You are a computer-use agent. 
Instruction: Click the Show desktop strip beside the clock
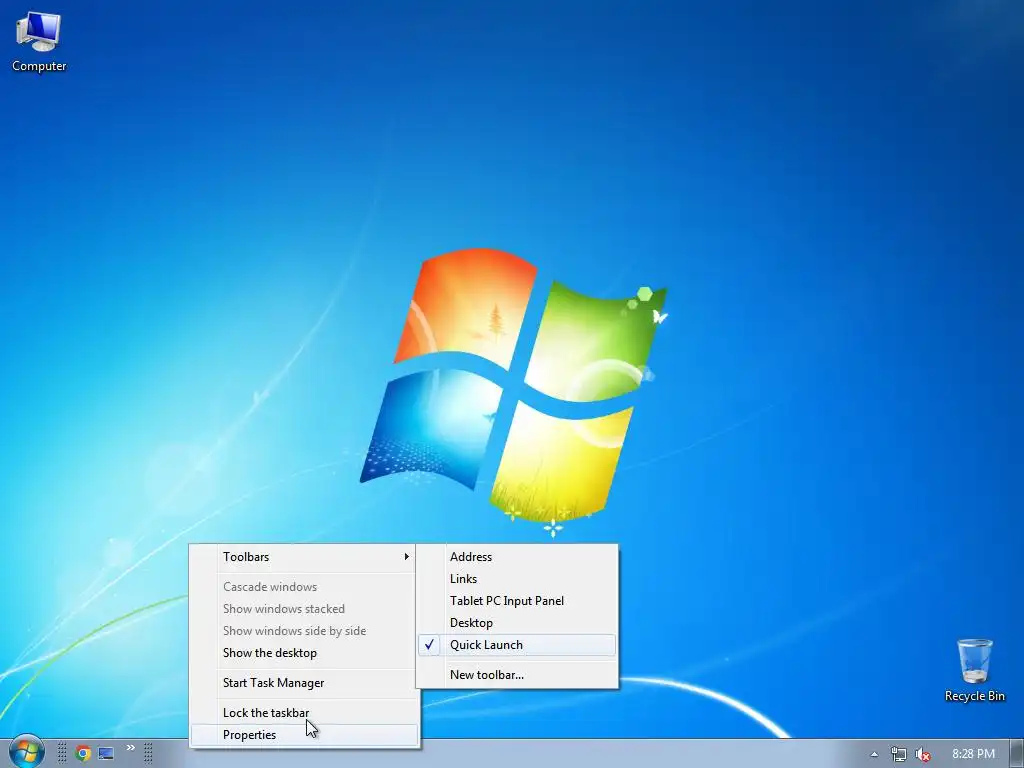tap(1017, 754)
